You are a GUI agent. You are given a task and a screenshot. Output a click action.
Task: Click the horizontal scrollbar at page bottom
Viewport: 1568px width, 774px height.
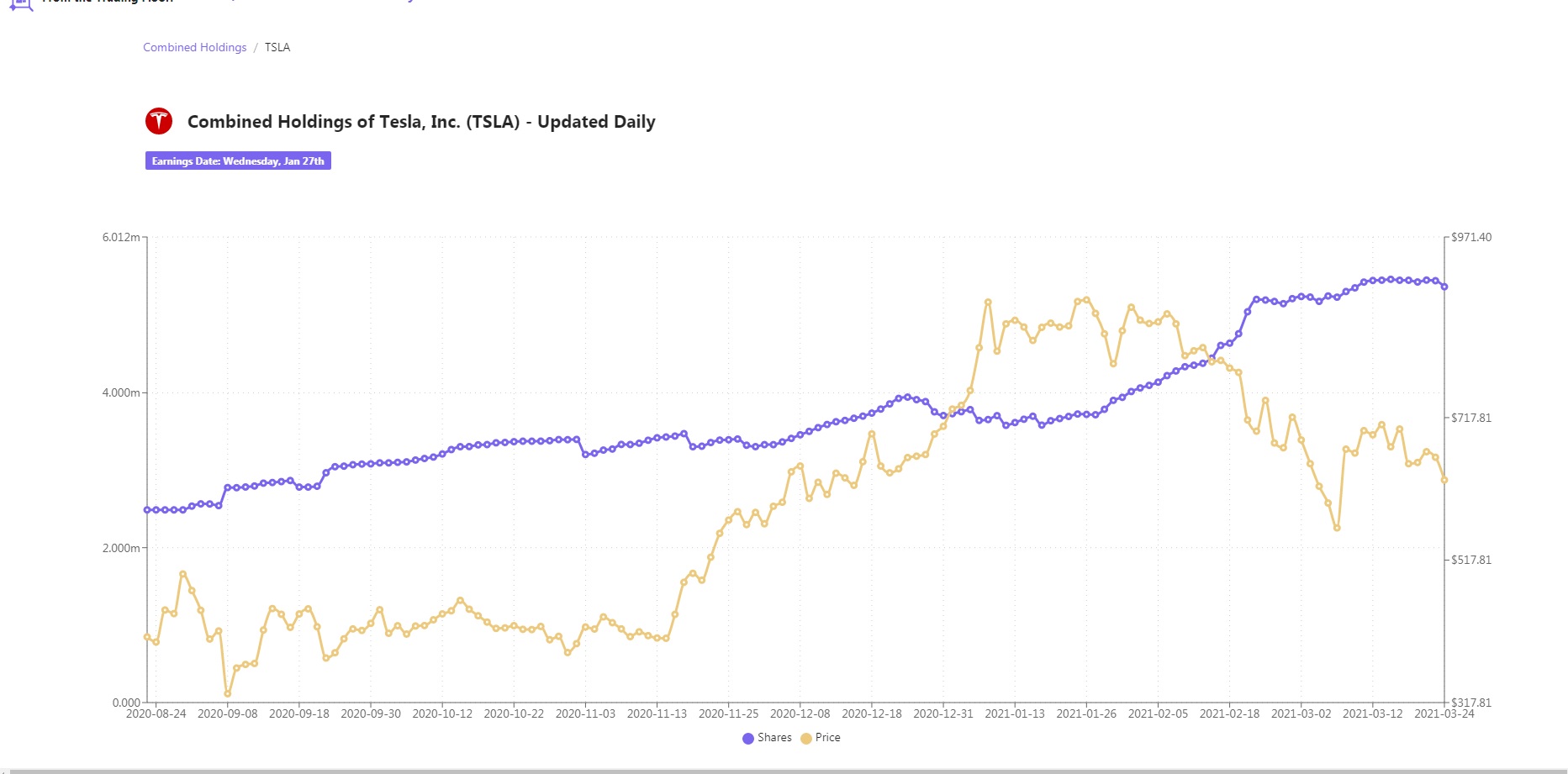(784, 771)
